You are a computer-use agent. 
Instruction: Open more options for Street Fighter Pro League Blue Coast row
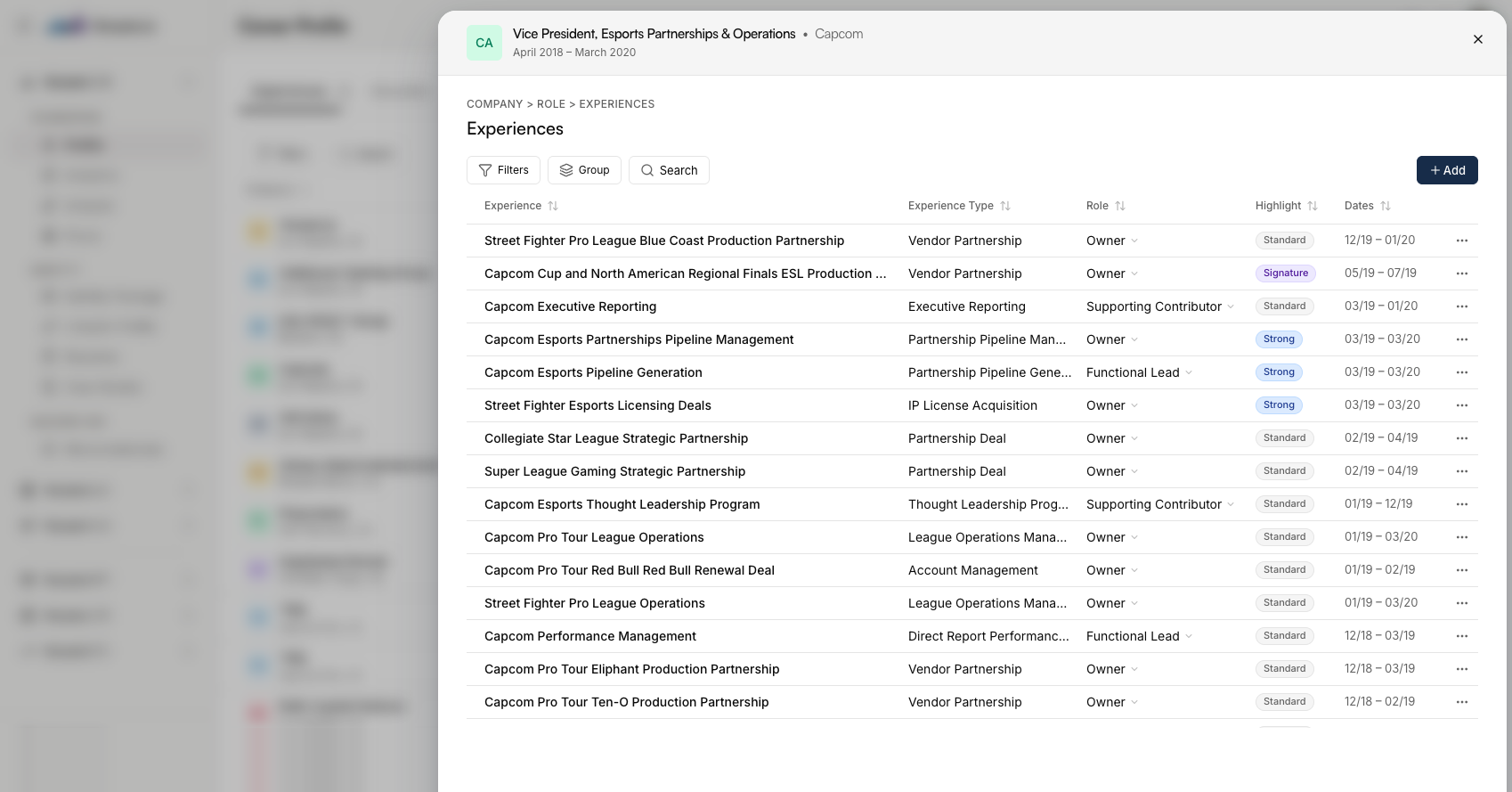pyautogui.click(x=1462, y=241)
